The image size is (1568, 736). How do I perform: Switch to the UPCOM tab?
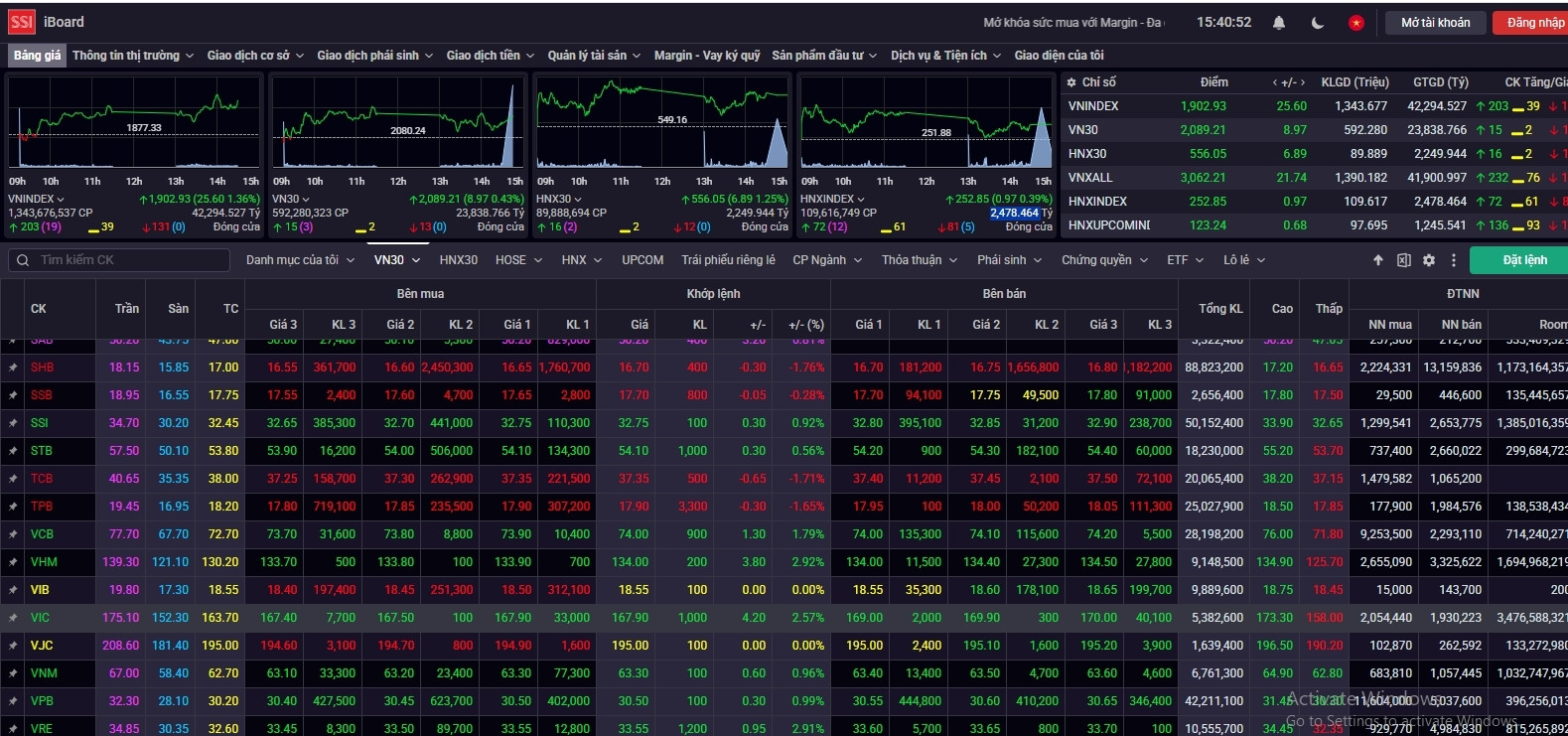(642, 260)
